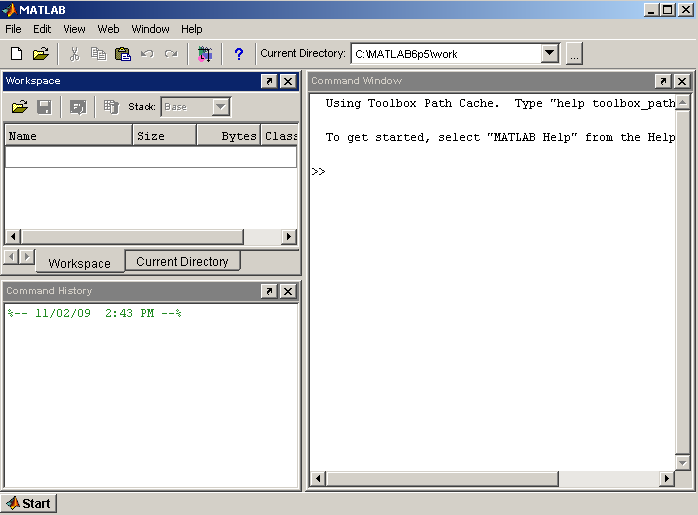Undock the Workspace panel
Image resolution: width=698 pixels, height=515 pixels.
269,81
